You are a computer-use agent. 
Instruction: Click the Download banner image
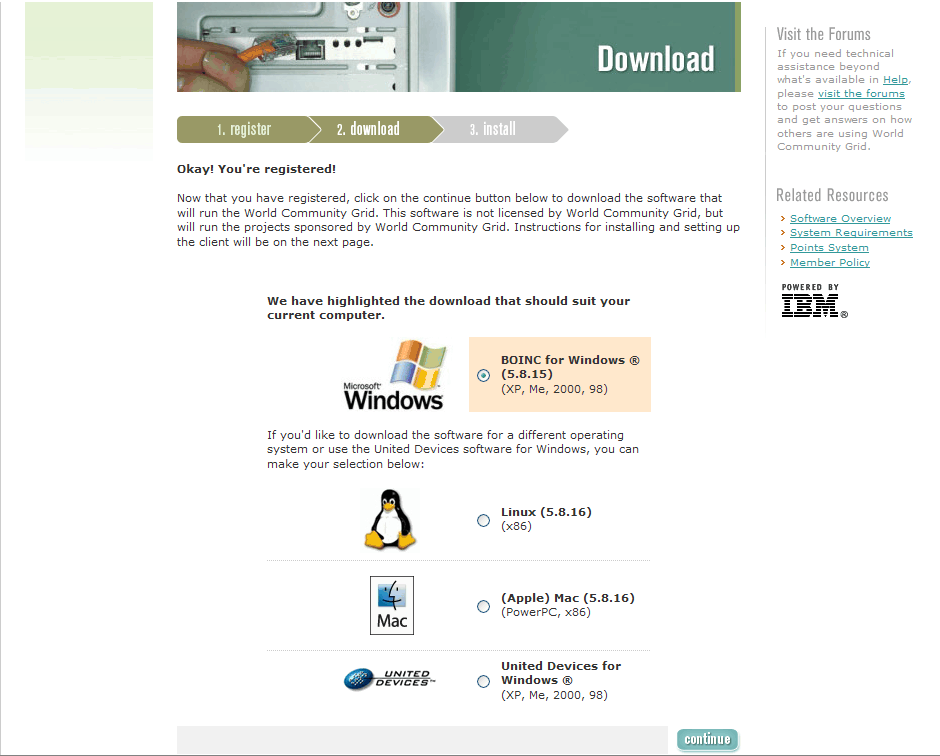(x=459, y=47)
